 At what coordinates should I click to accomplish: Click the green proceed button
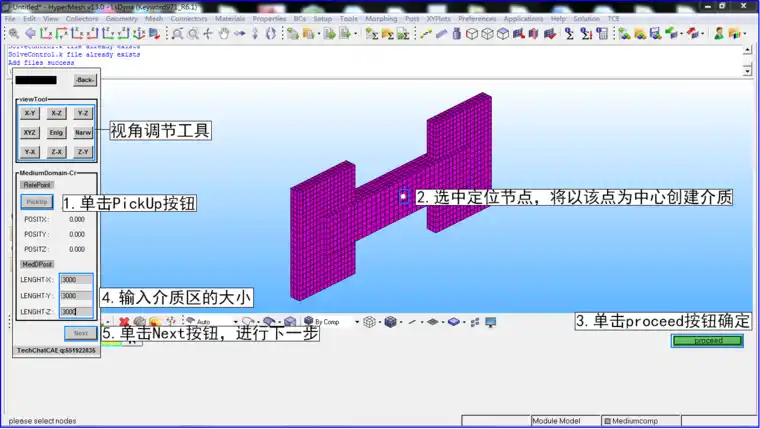click(x=708, y=341)
